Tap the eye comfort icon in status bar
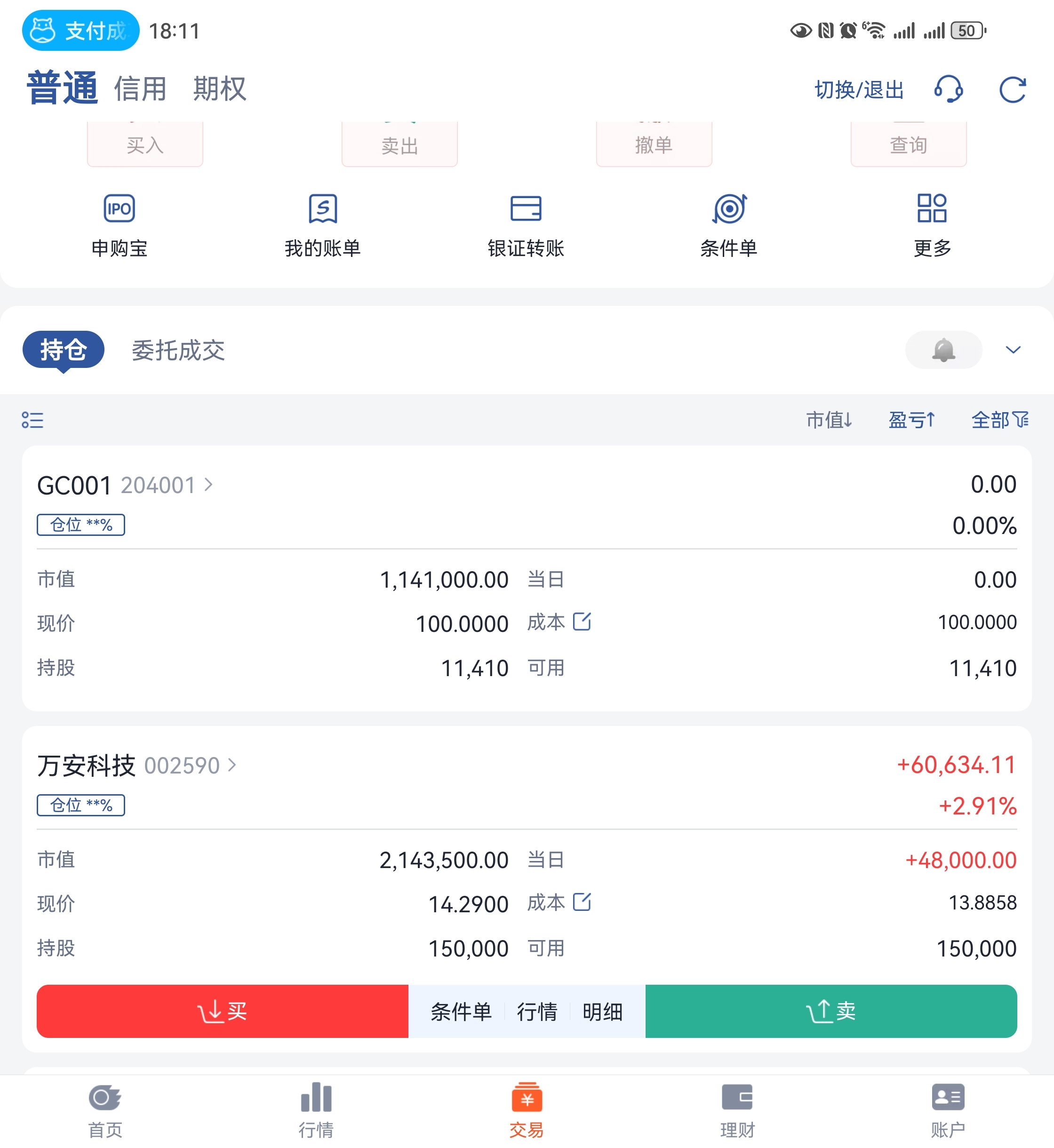 click(x=801, y=31)
